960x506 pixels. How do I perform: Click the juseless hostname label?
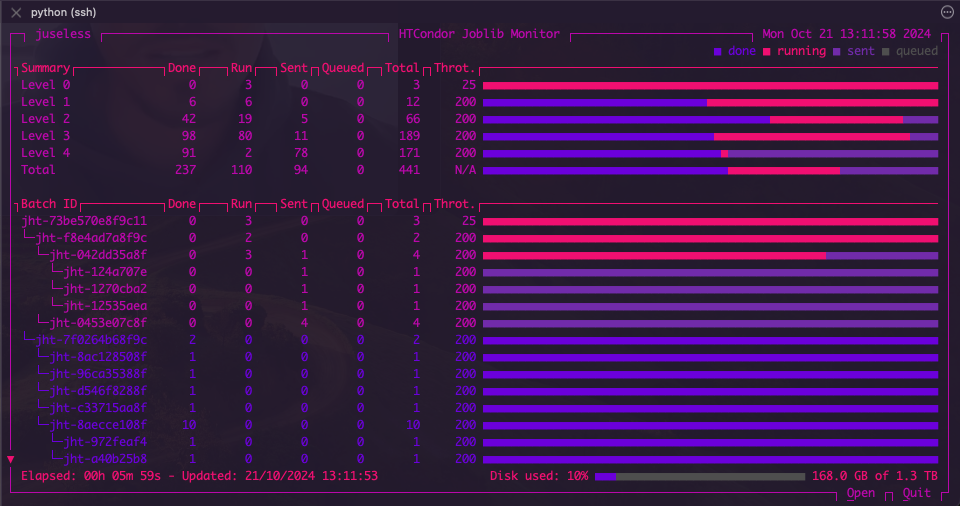pyautogui.click(x=63, y=34)
